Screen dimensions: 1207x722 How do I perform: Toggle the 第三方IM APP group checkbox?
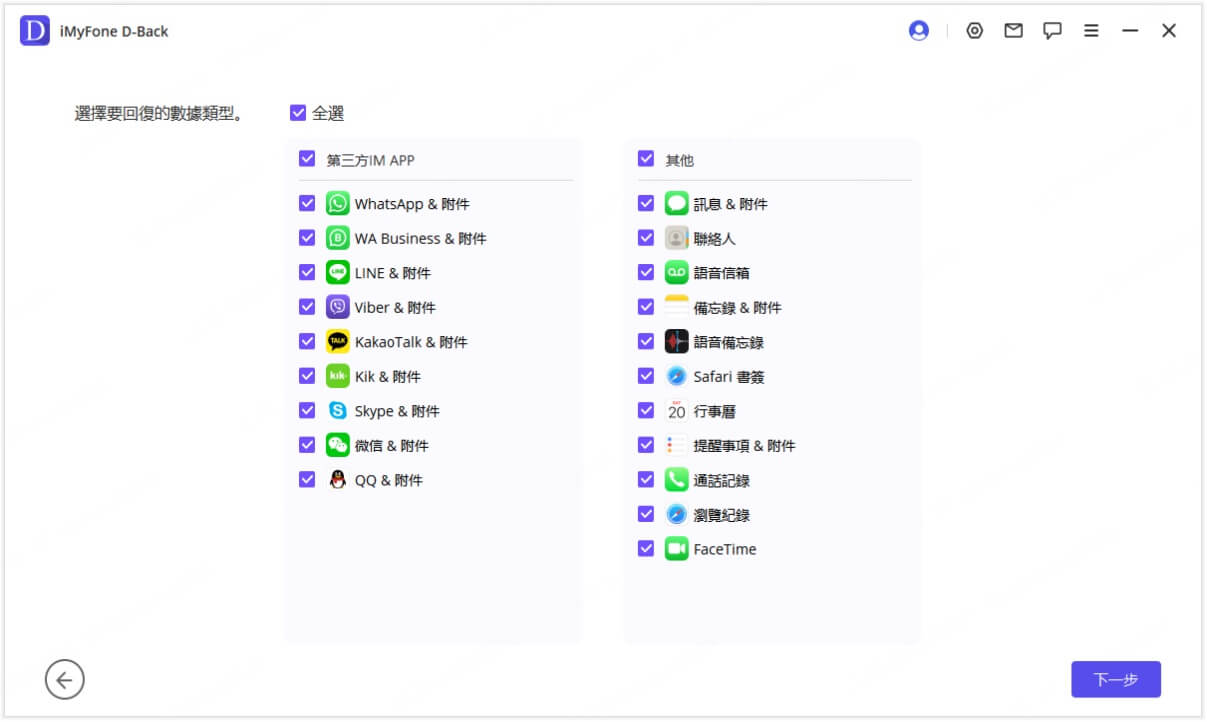(307, 159)
